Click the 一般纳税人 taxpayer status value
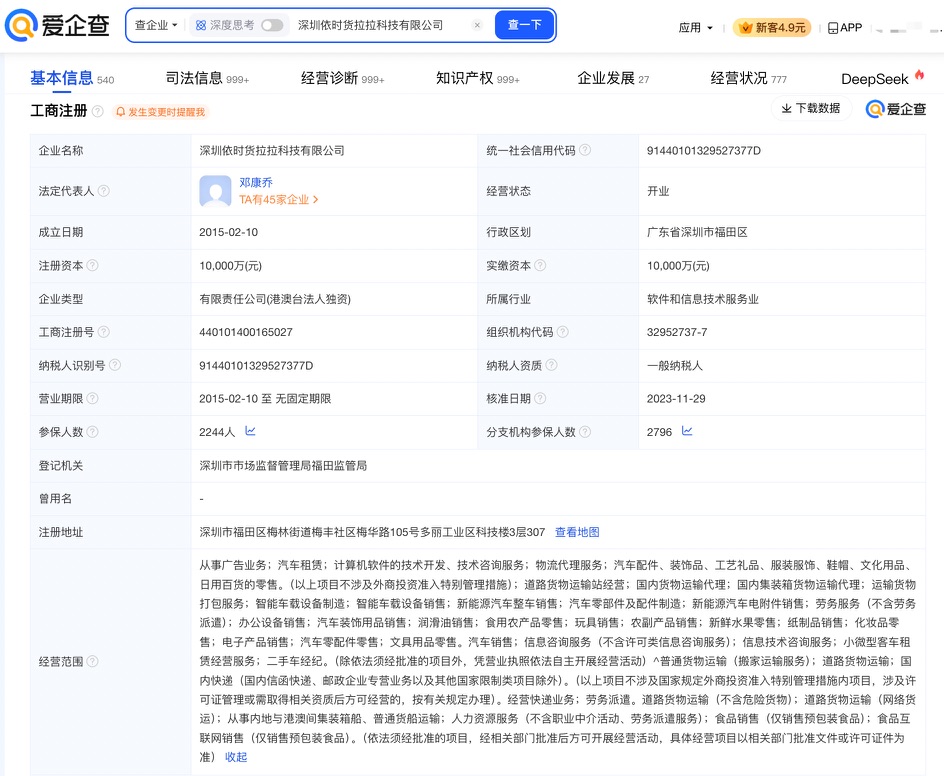944x776 pixels. pos(674,365)
